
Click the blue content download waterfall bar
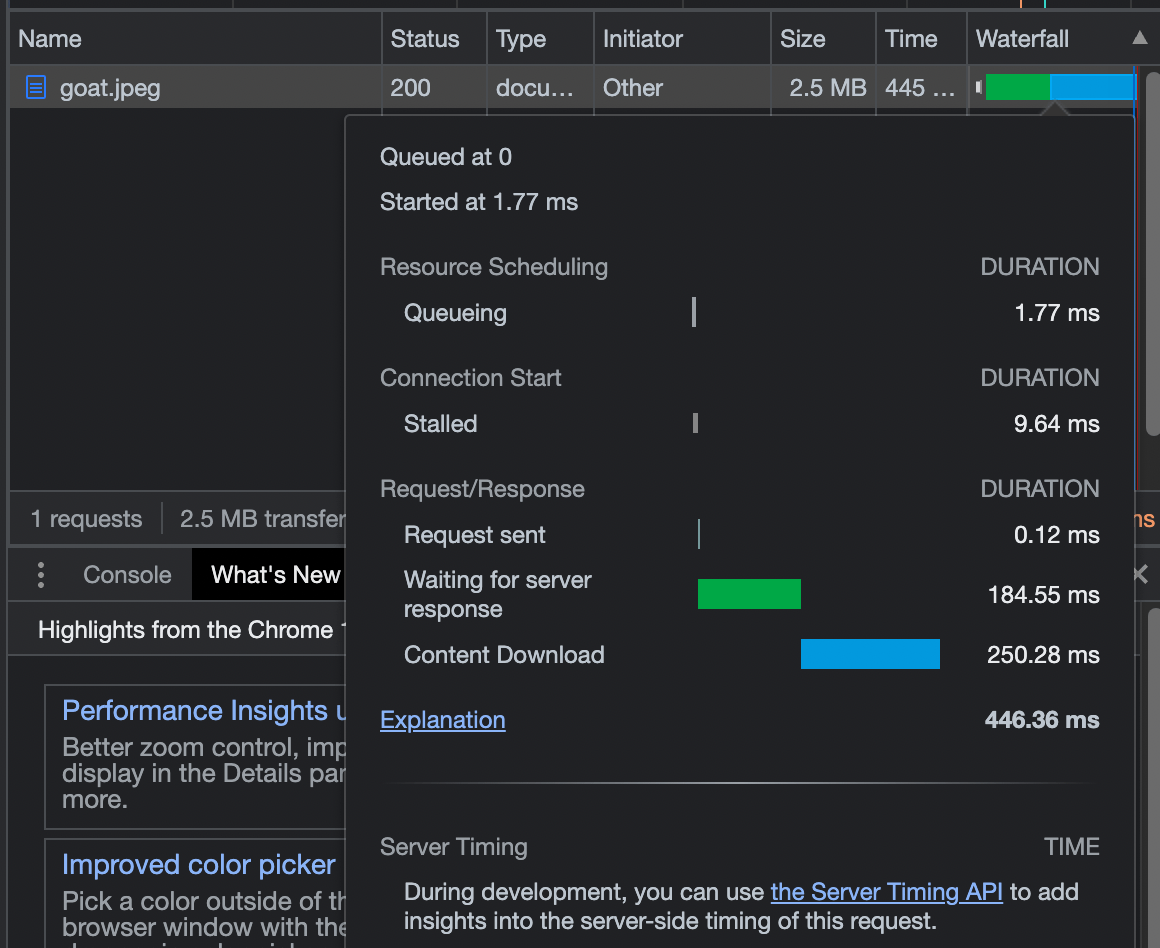1092,87
